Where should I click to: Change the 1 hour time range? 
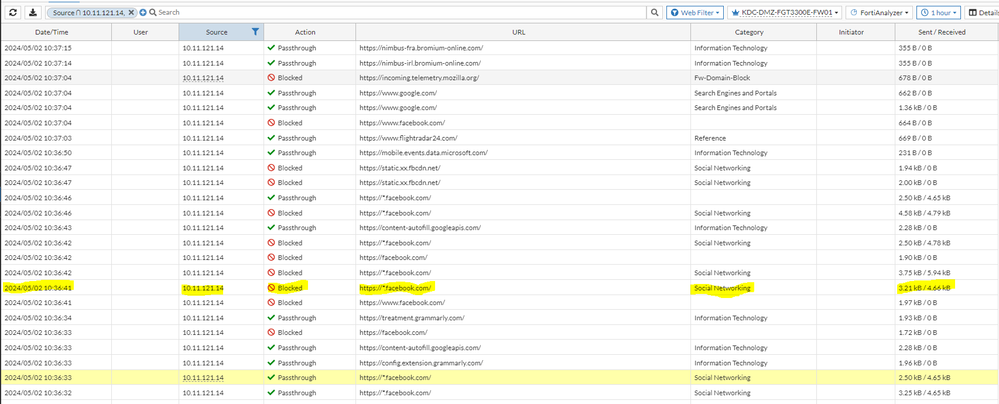click(x=938, y=12)
